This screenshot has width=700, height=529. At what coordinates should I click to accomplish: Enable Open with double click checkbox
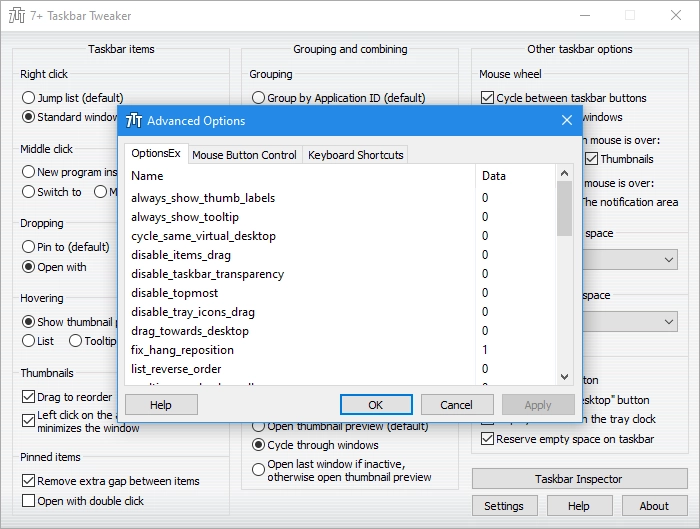pyautogui.click(x=28, y=500)
